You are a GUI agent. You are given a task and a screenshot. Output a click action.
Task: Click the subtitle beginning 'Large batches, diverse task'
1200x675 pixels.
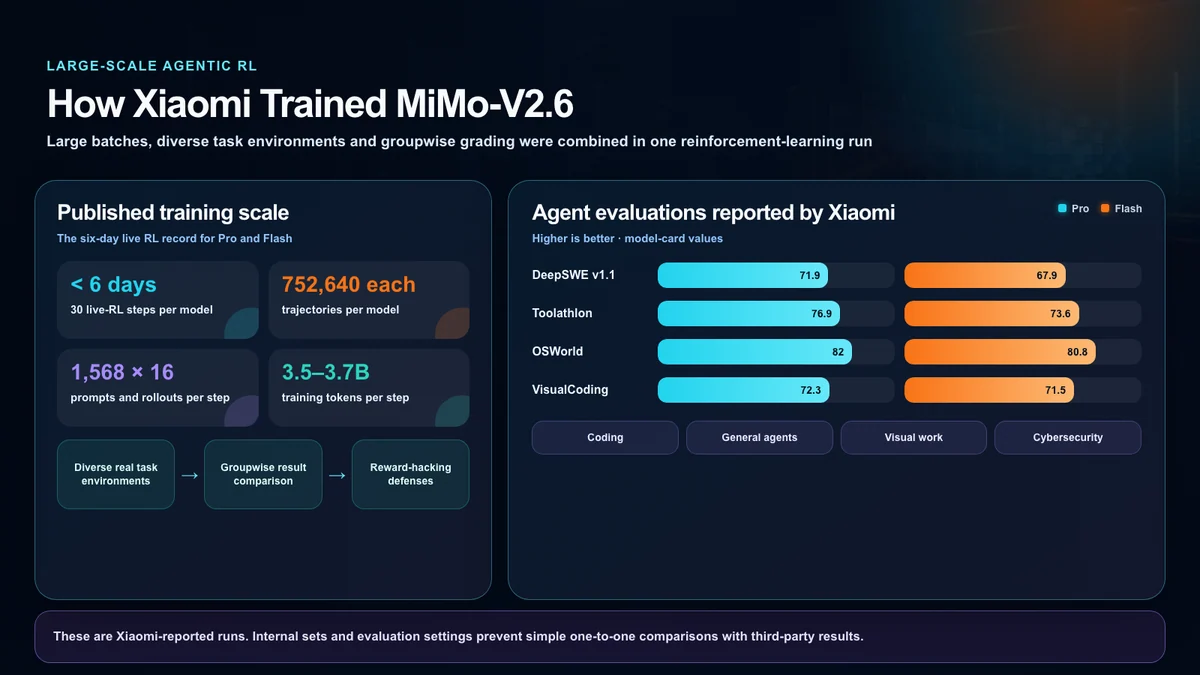(x=459, y=142)
